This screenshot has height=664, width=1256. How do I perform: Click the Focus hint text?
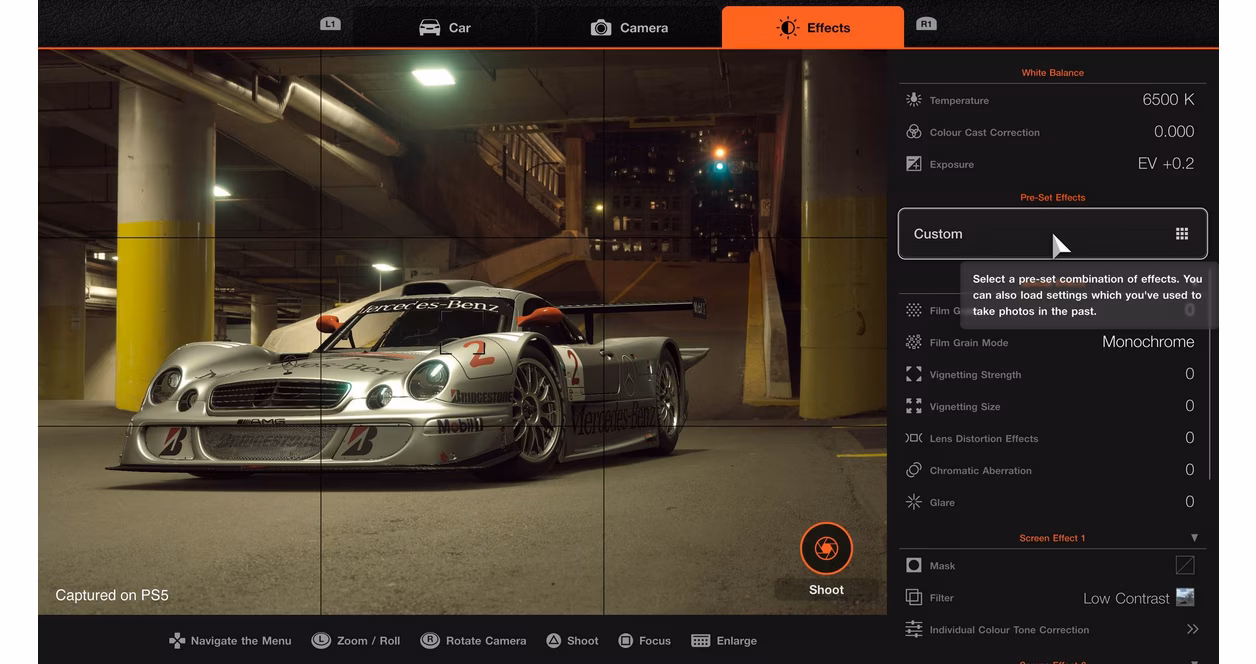point(655,641)
